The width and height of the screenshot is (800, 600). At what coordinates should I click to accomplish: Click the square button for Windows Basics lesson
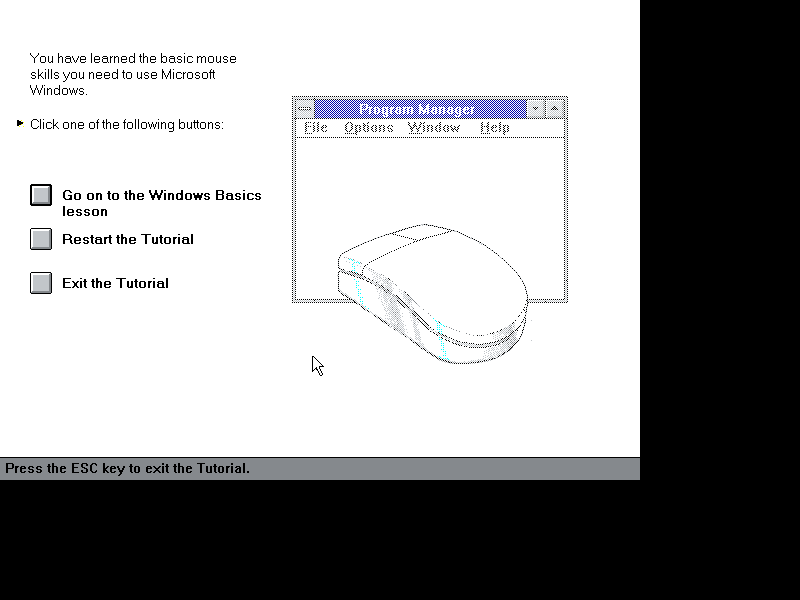[40, 194]
